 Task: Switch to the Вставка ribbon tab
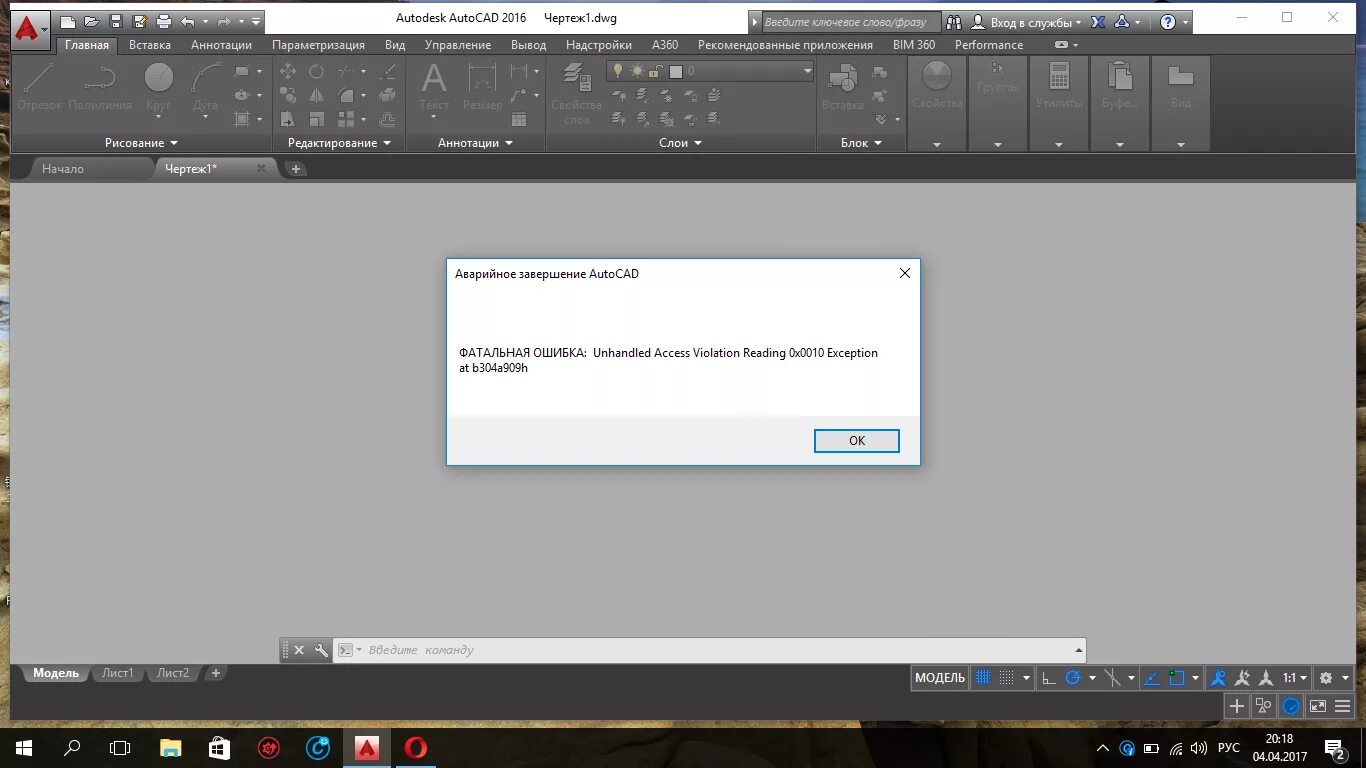coord(150,45)
